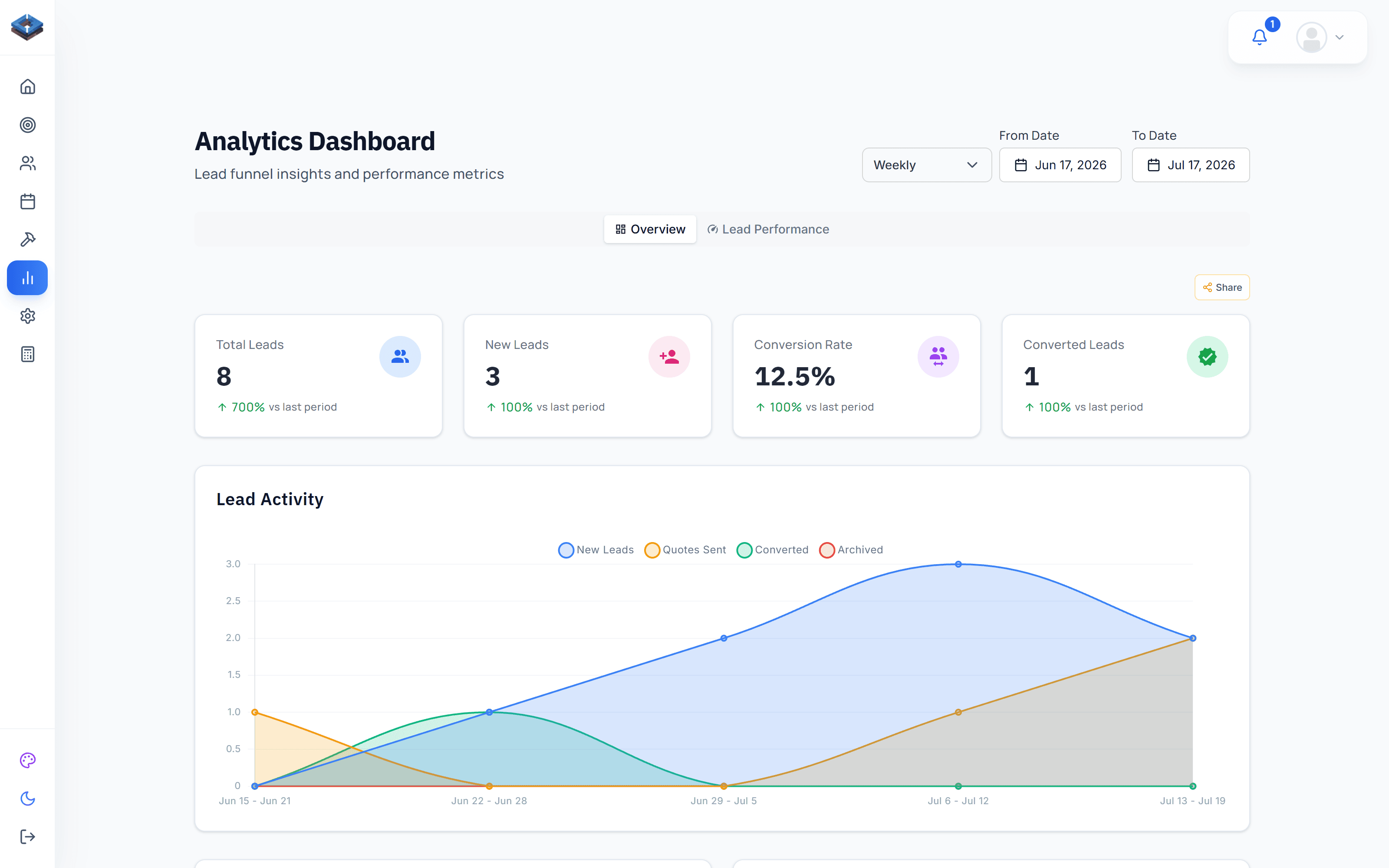Open the To Date picker Jul 17, 2026
This screenshot has height=868, width=1389.
coord(1190,165)
